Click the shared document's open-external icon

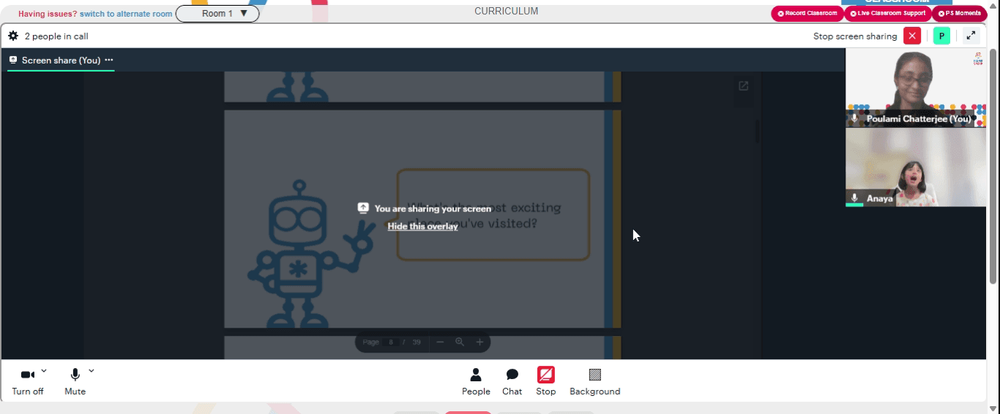[743, 86]
